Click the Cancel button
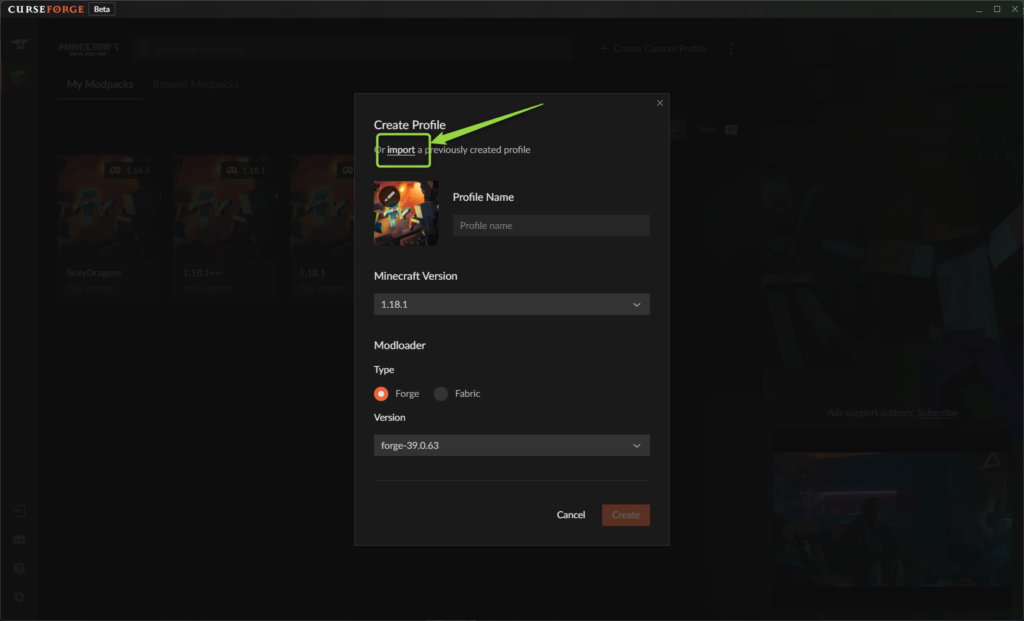 (x=570, y=515)
